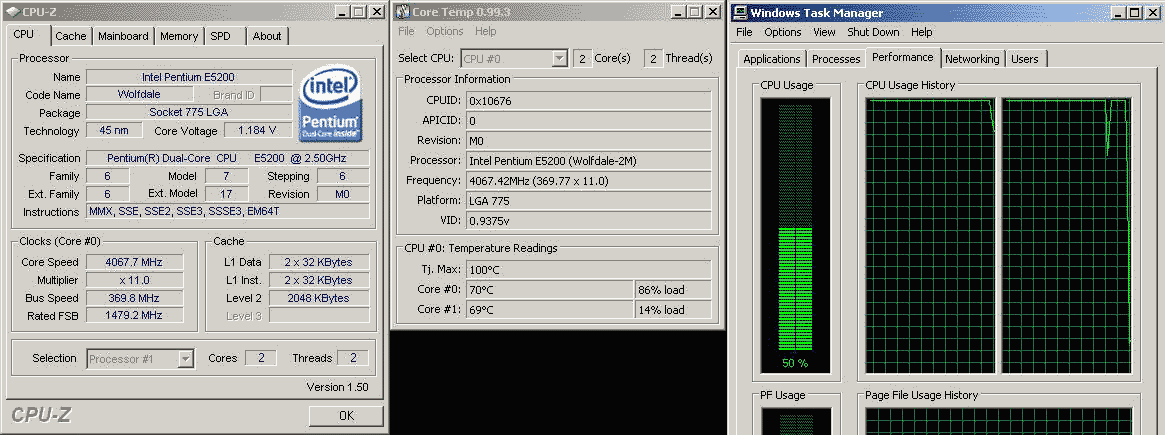Screen dimensions: 1165x435
Task: Click the 14% load value for Core #1
Action: pyautogui.click(x=673, y=309)
